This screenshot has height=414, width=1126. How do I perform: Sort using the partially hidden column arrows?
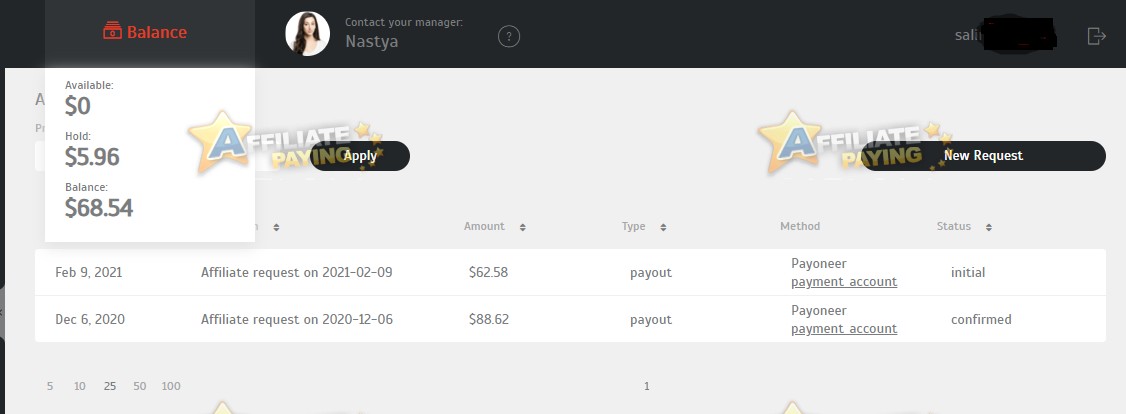276,227
